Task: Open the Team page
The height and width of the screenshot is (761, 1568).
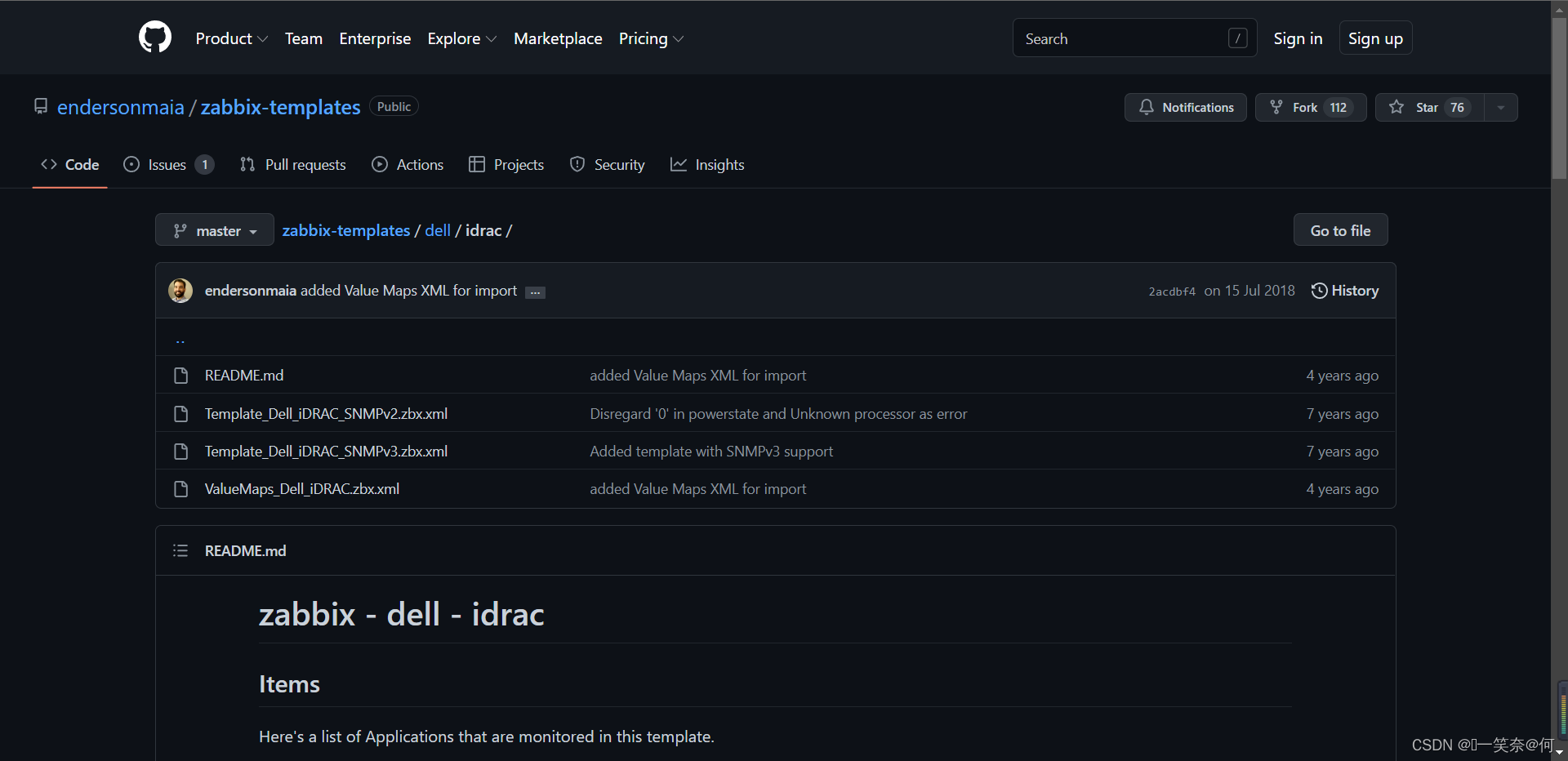Action: coord(304,38)
